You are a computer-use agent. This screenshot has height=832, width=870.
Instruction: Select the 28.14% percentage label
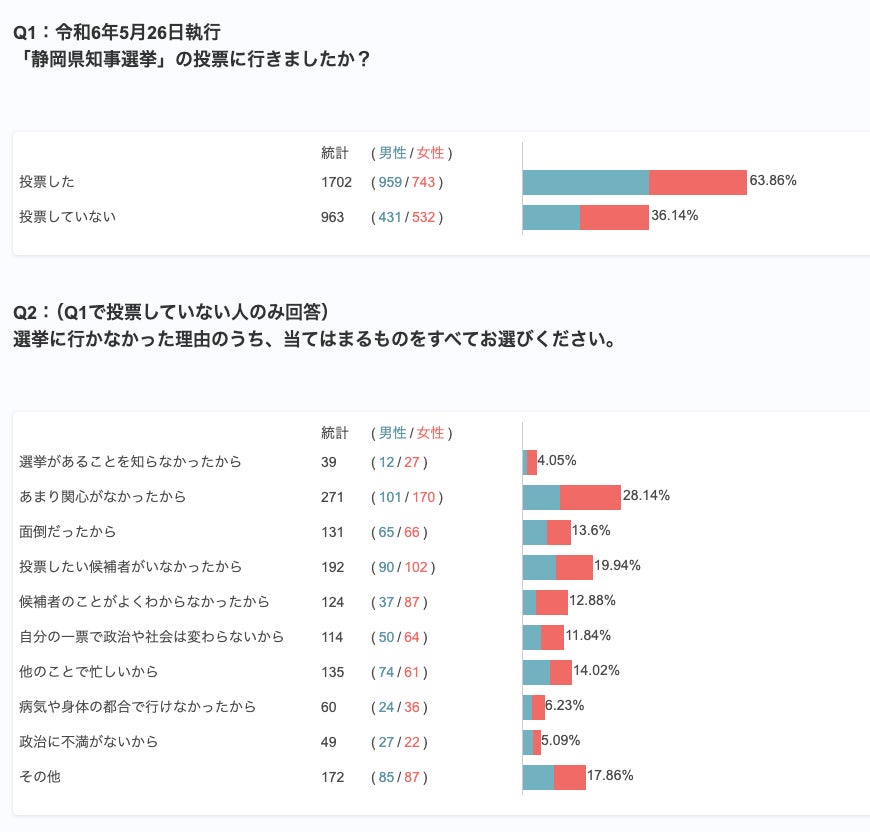tap(646, 495)
